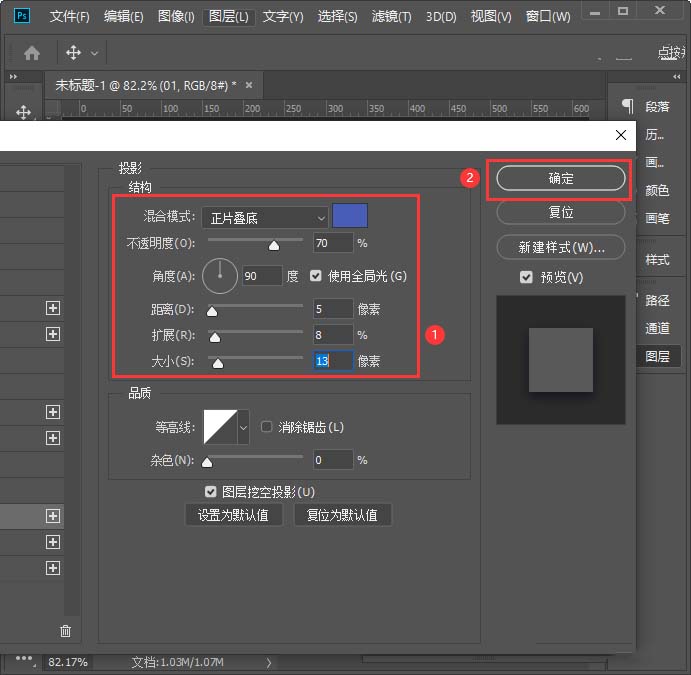Adjust the 大小 size slider handle
This screenshot has height=675, width=691.
click(x=218, y=363)
